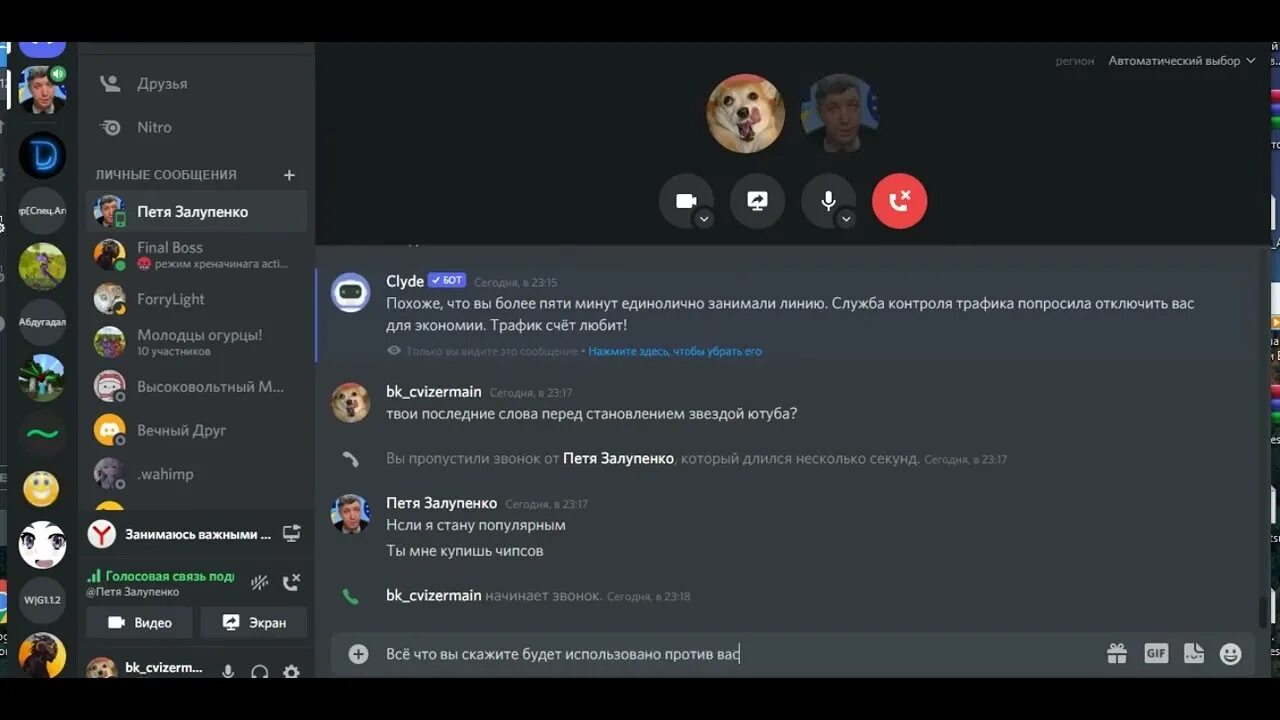Share your screen in call controls
The width and height of the screenshot is (1280, 720).
point(757,201)
